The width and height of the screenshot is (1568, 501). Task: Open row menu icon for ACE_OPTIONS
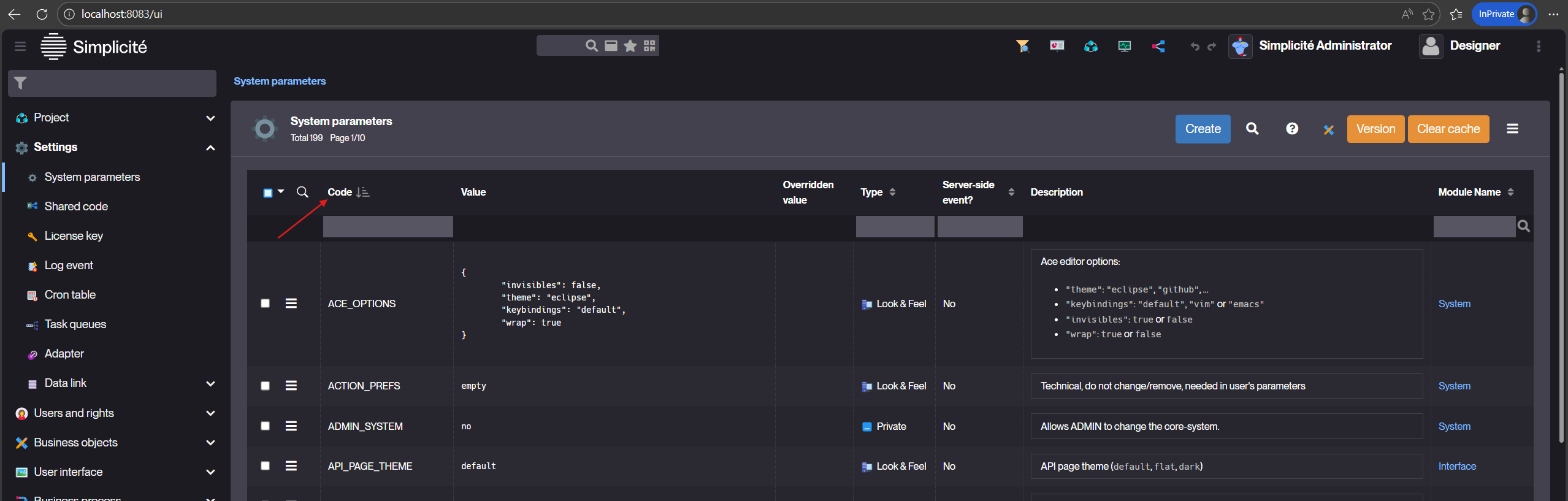click(291, 304)
